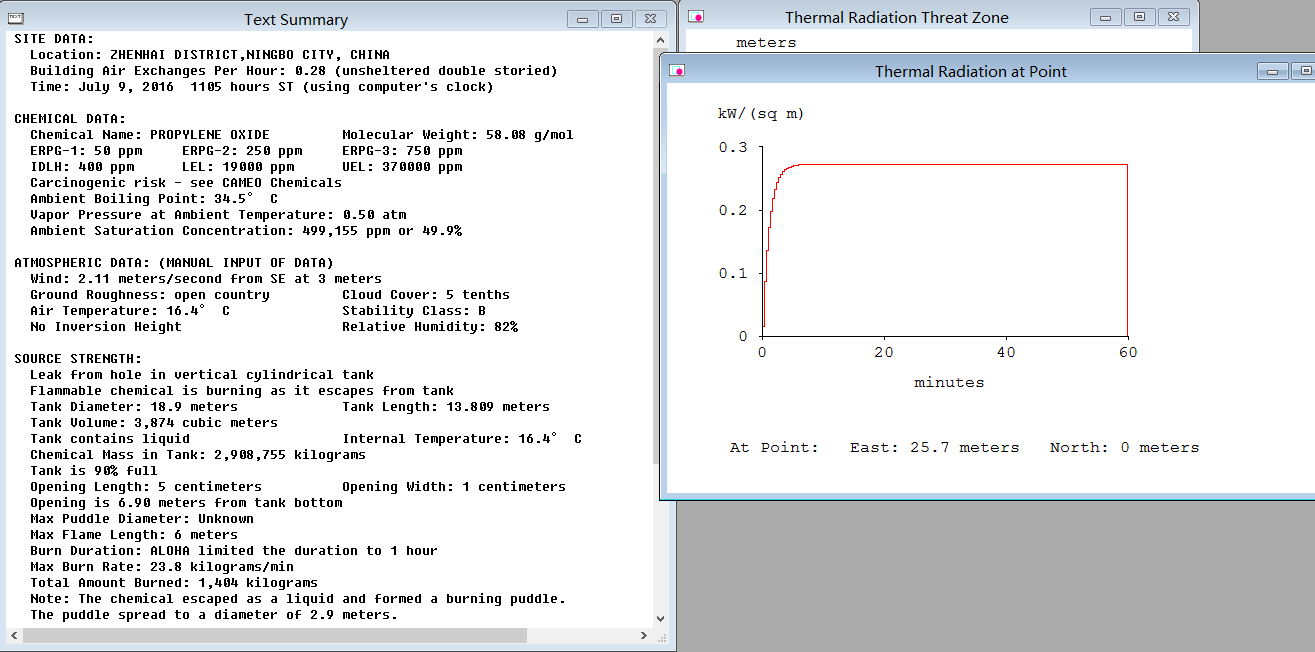The height and width of the screenshot is (652, 1315).
Task: Click Air Temperature 16.4° C in atmospheric data
Action: tap(130, 310)
